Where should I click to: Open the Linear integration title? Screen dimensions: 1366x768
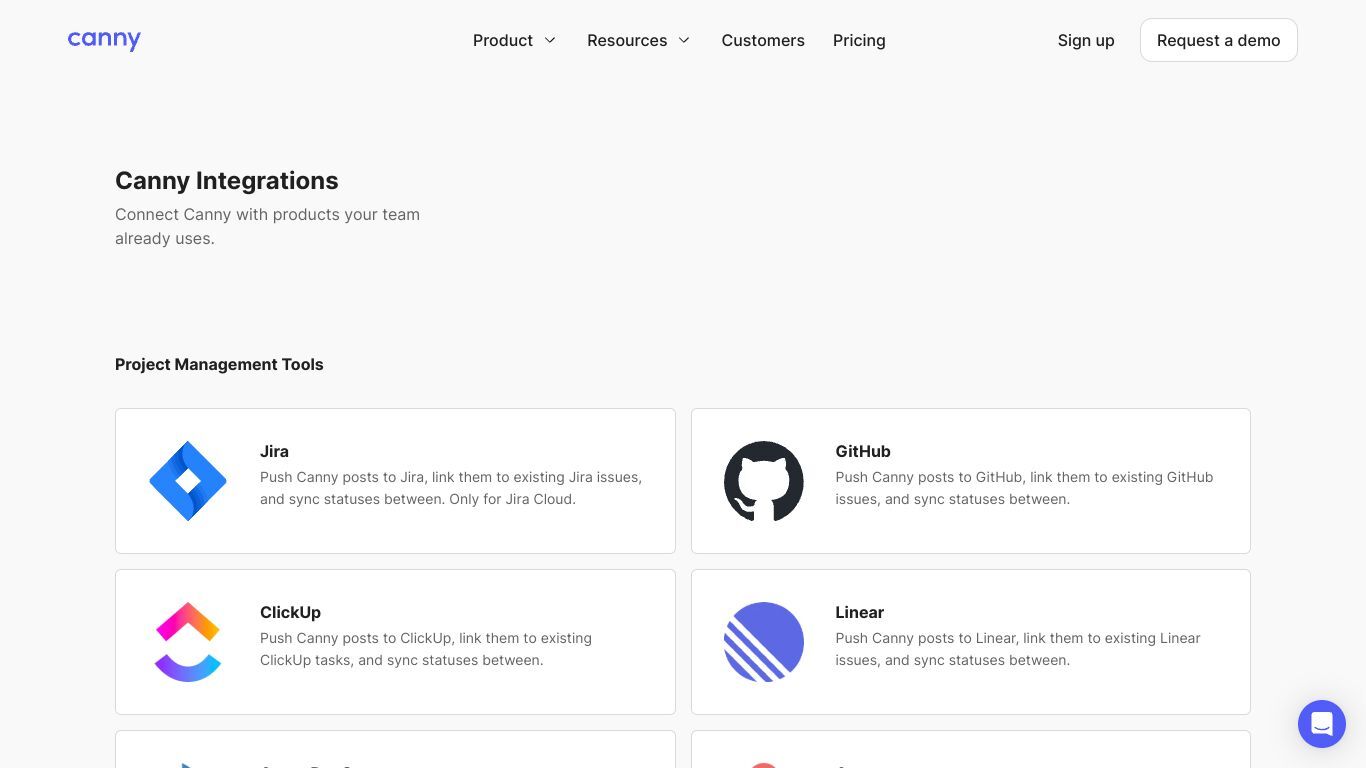tap(860, 612)
